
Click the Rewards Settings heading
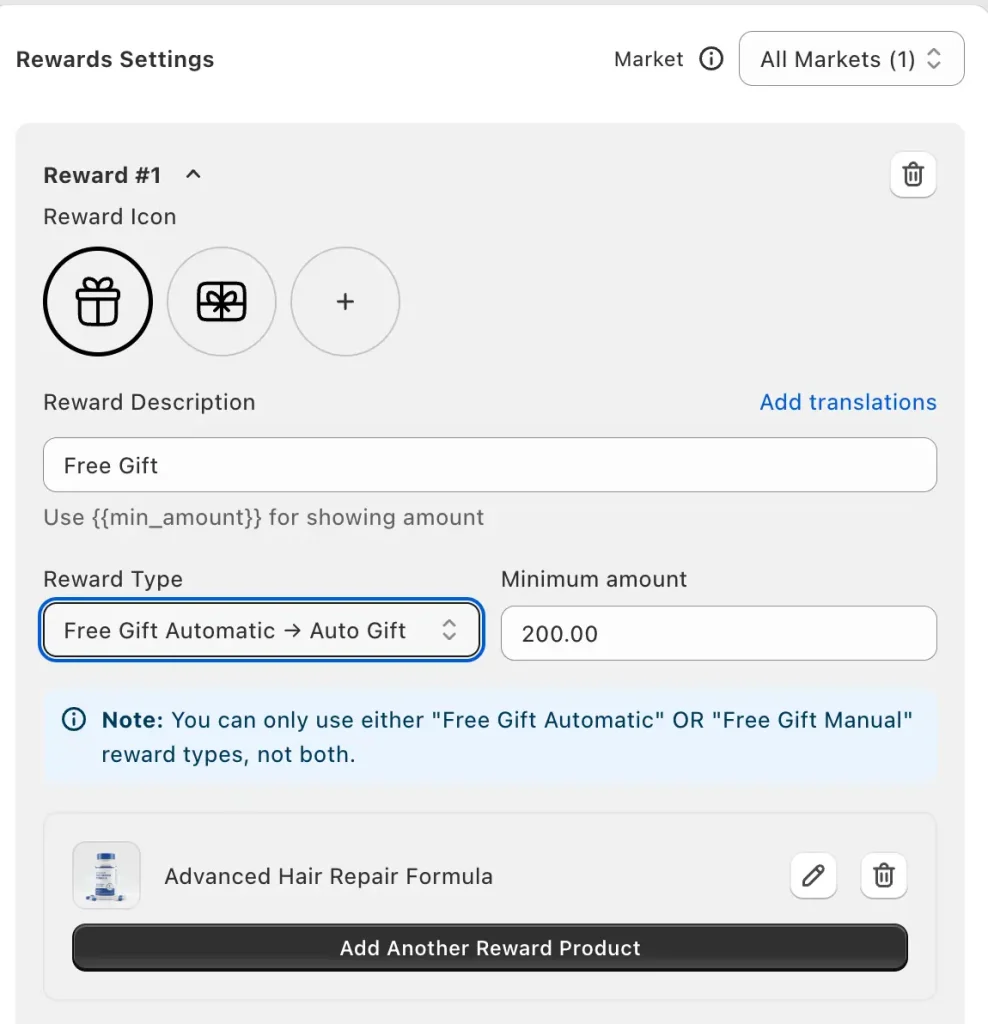[x=115, y=59]
